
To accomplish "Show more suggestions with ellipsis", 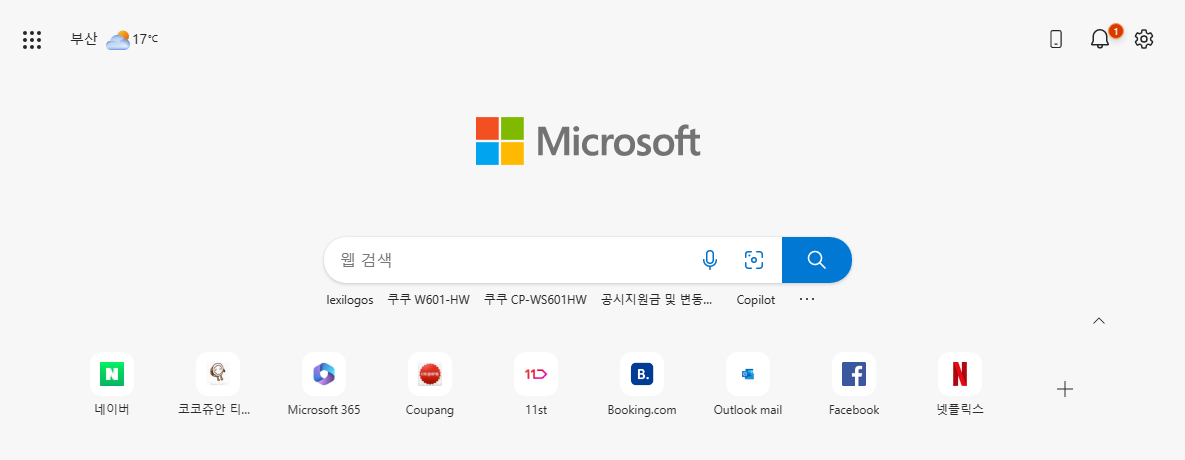I will pyautogui.click(x=807, y=299).
